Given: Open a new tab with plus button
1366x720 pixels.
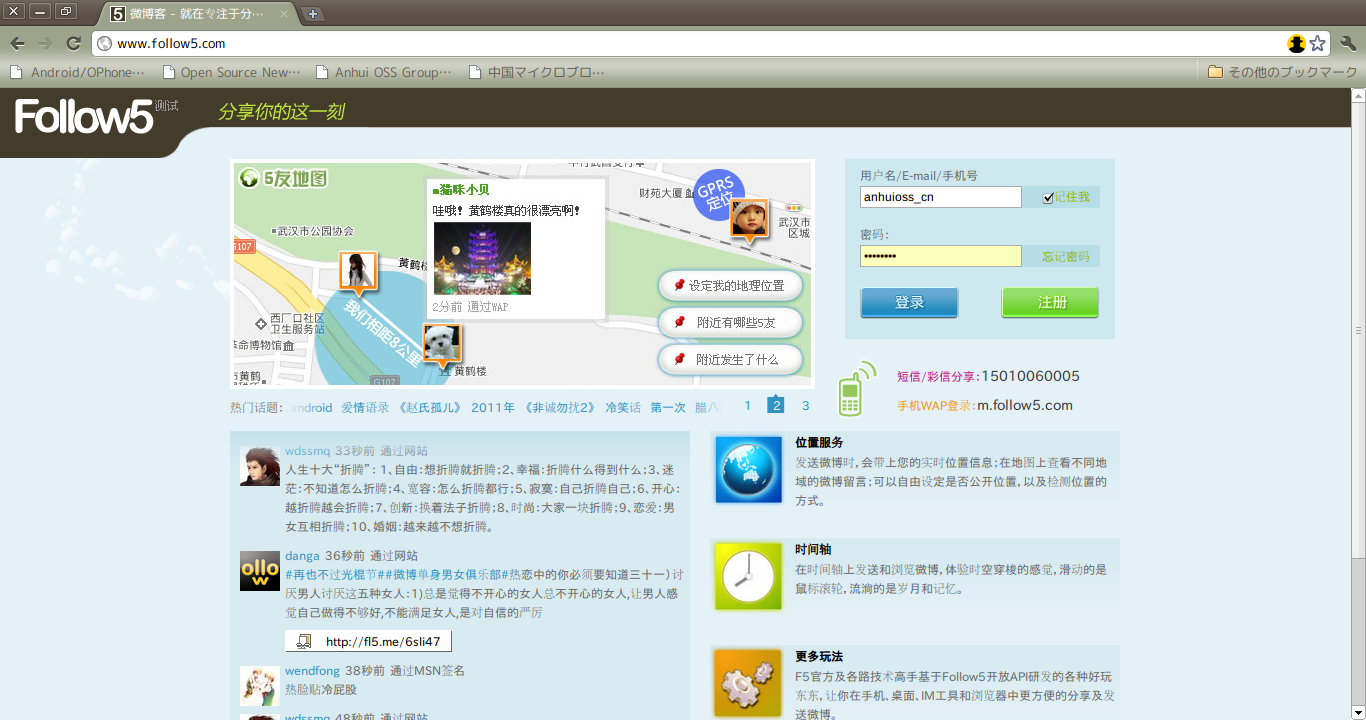Looking at the screenshot, I should tap(312, 14).
